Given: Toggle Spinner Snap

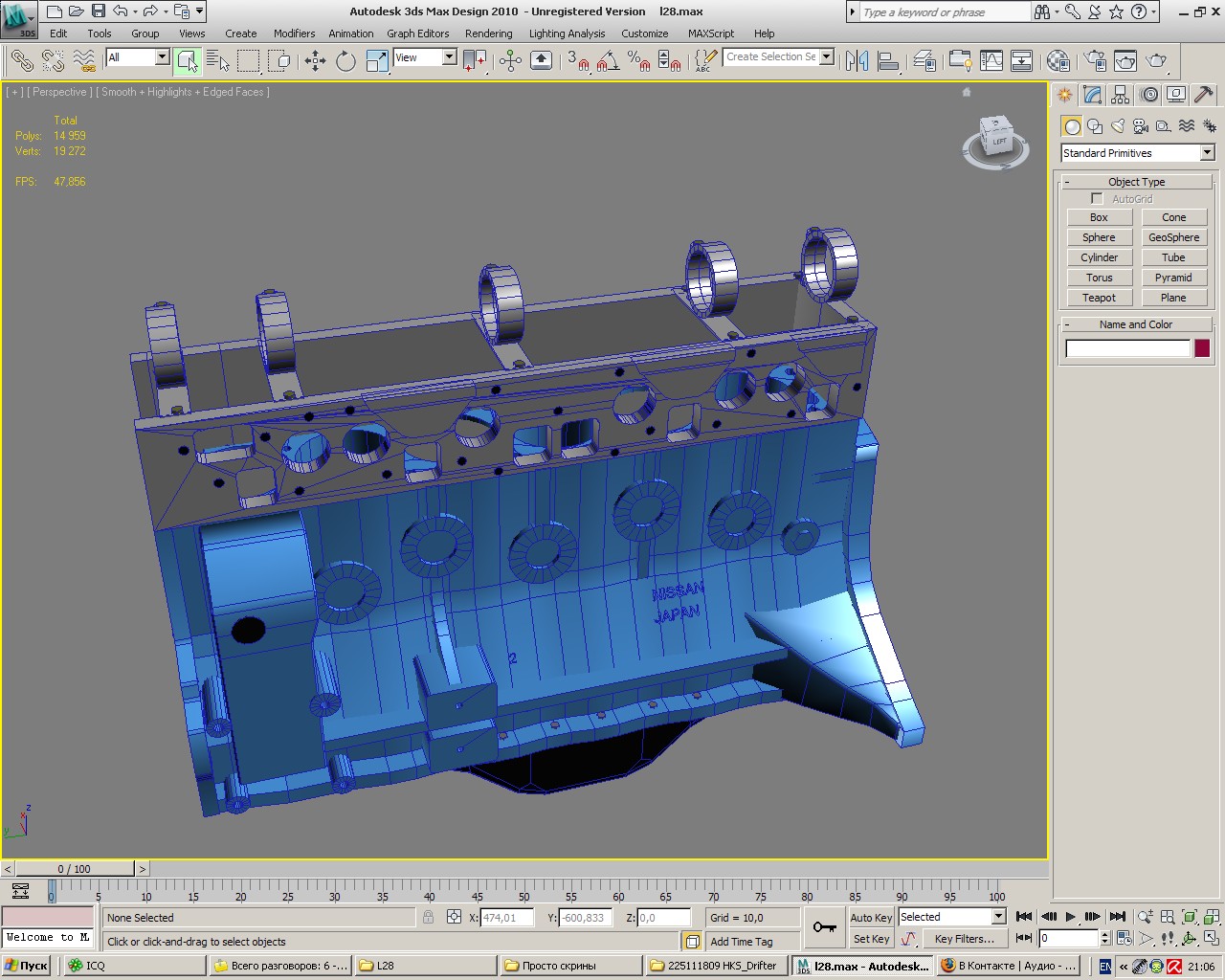Looking at the screenshot, I should (x=670, y=60).
